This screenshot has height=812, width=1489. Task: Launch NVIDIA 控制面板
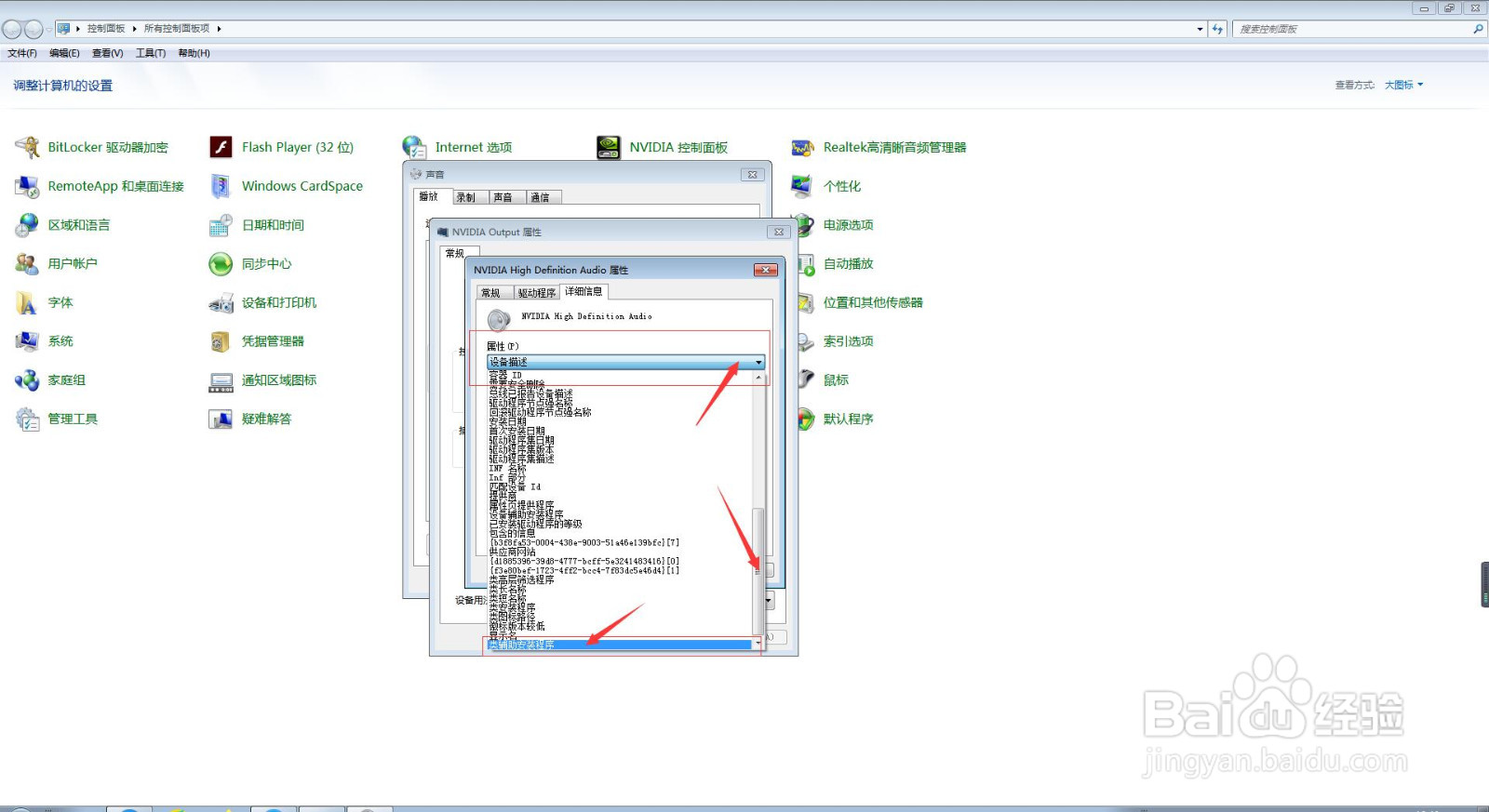tap(662, 147)
